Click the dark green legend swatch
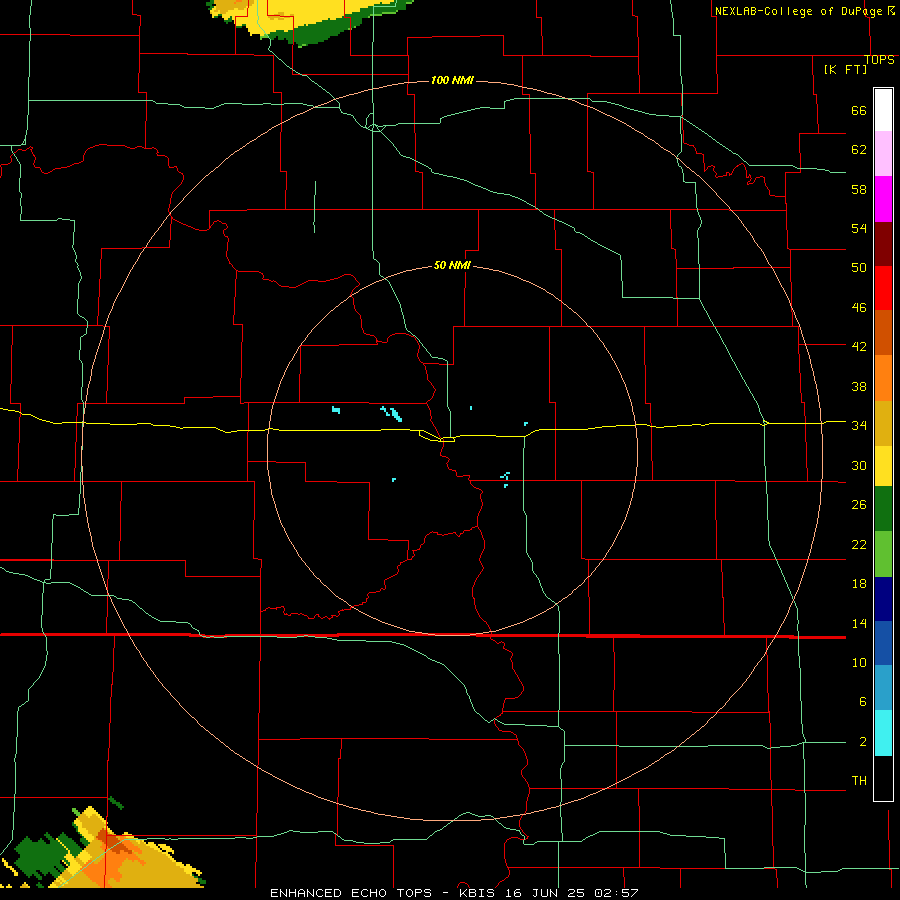Viewport: 900px width, 900px height. 883,509
